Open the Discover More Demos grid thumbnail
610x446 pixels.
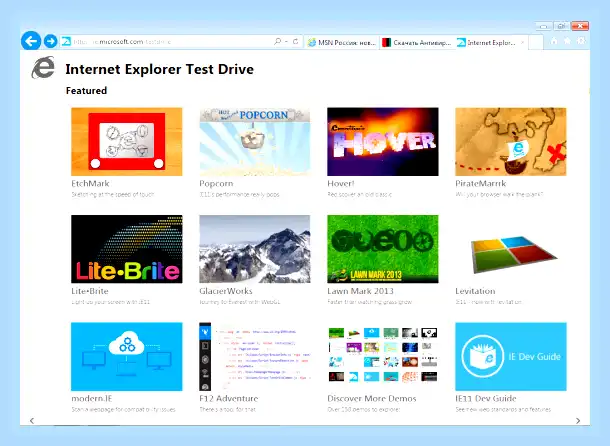coord(383,356)
